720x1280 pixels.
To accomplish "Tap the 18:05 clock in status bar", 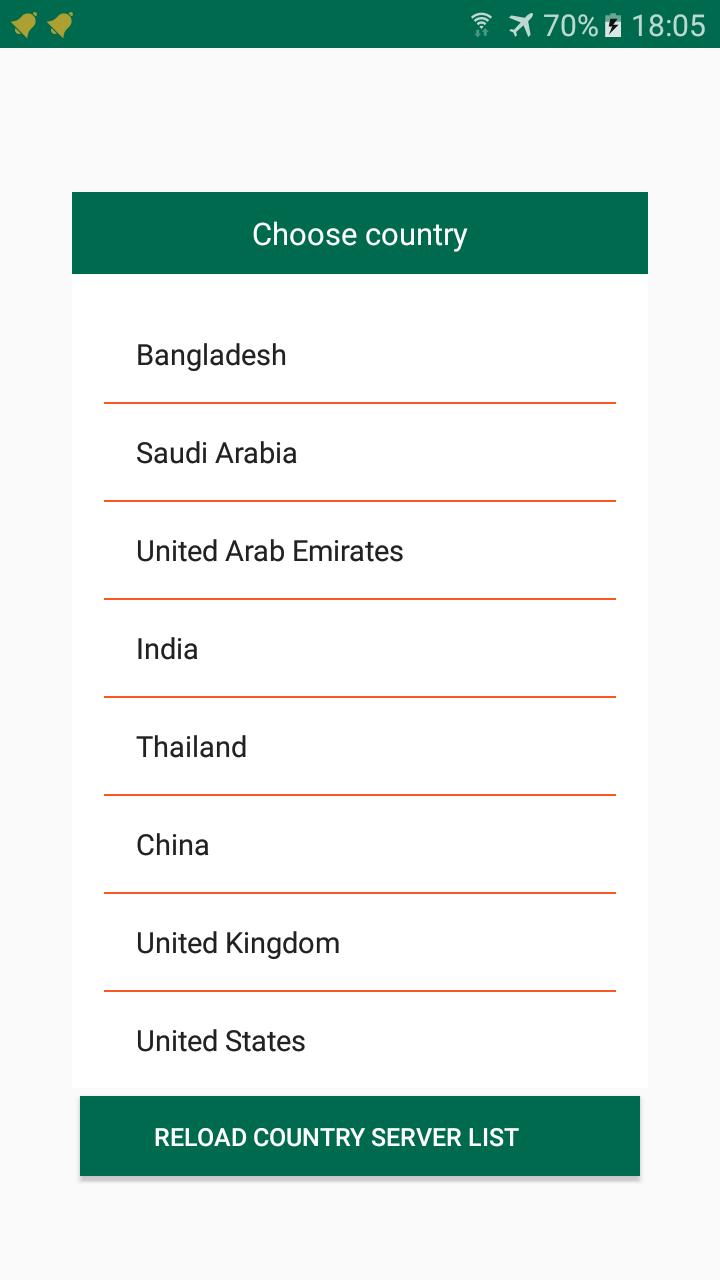I will [x=668, y=25].
